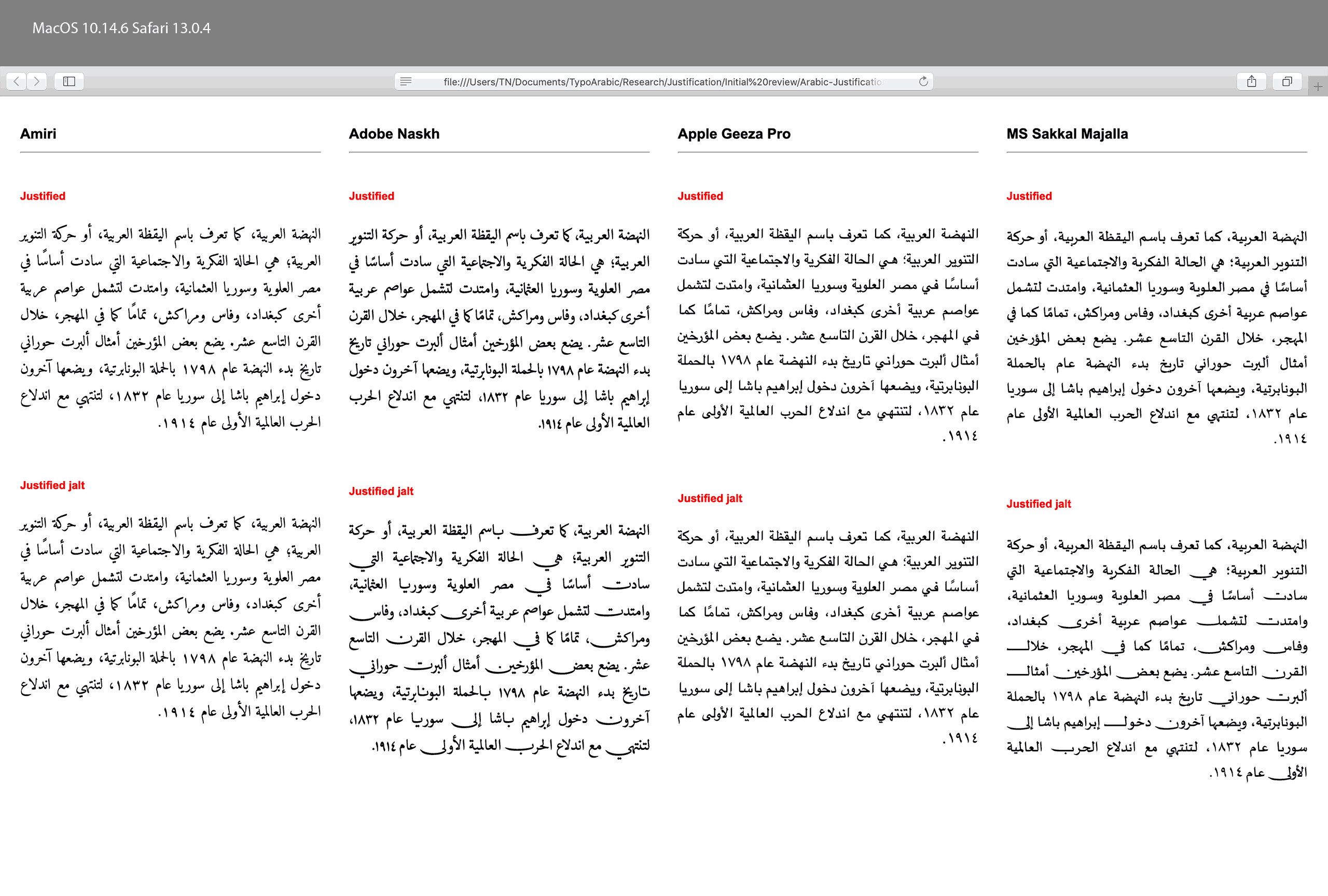
Task: Click the Safari forward button
Action: [x=36, y=81]
